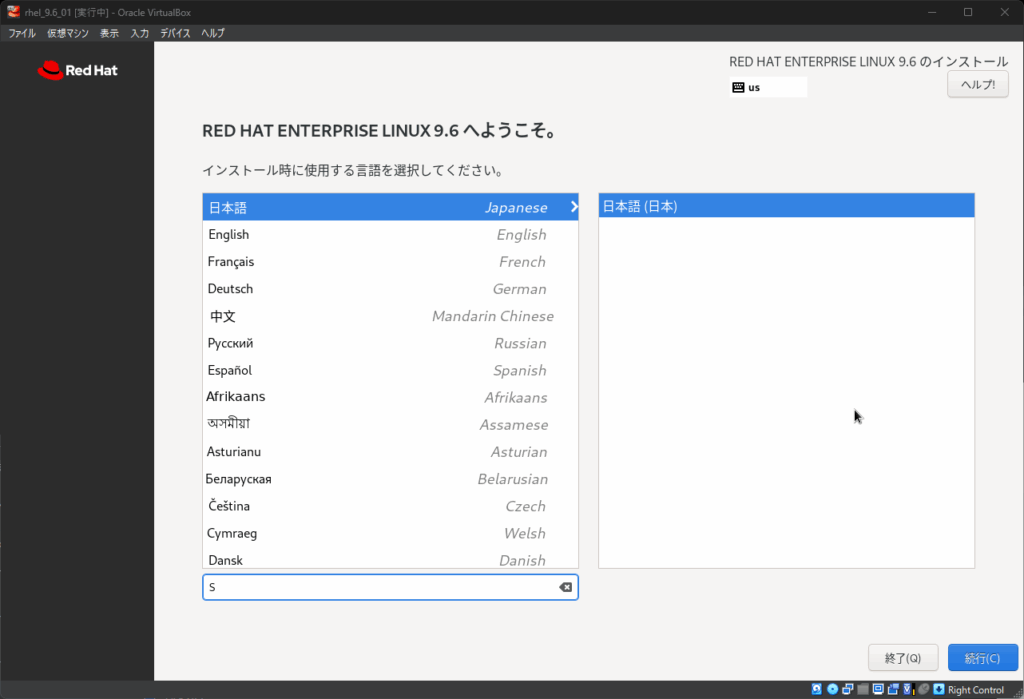This screenshot has height=699, width=1024.
Task: Click the host key arrow icon
Action: [939, 689]
